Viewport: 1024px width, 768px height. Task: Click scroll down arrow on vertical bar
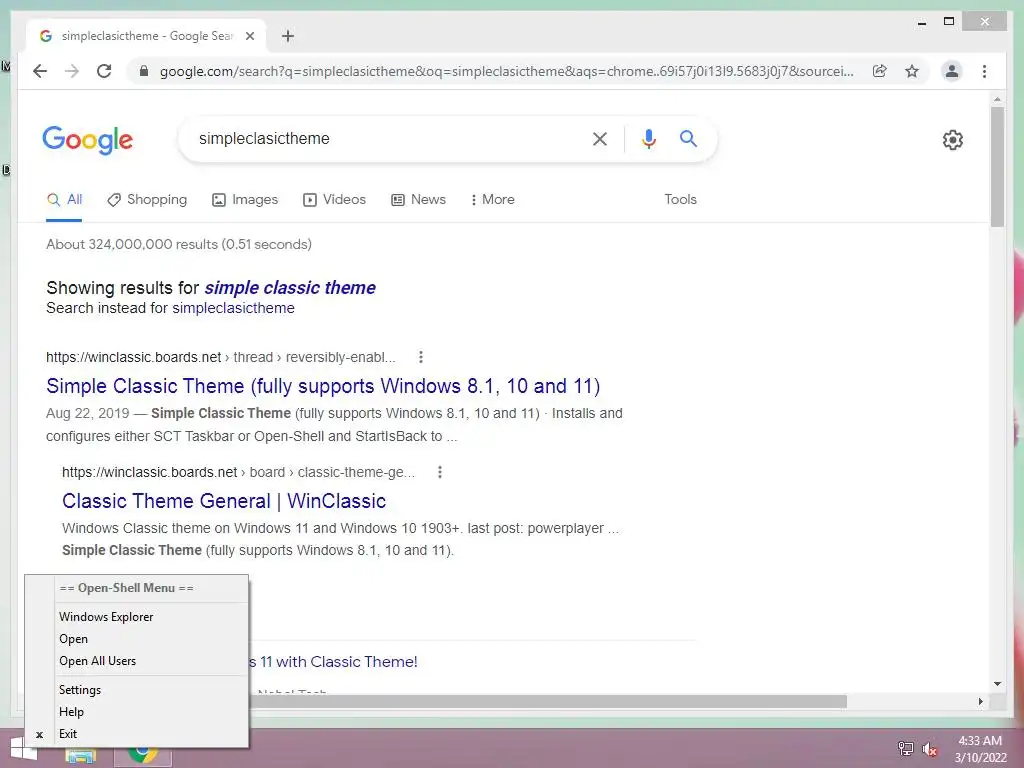point(997,684)
